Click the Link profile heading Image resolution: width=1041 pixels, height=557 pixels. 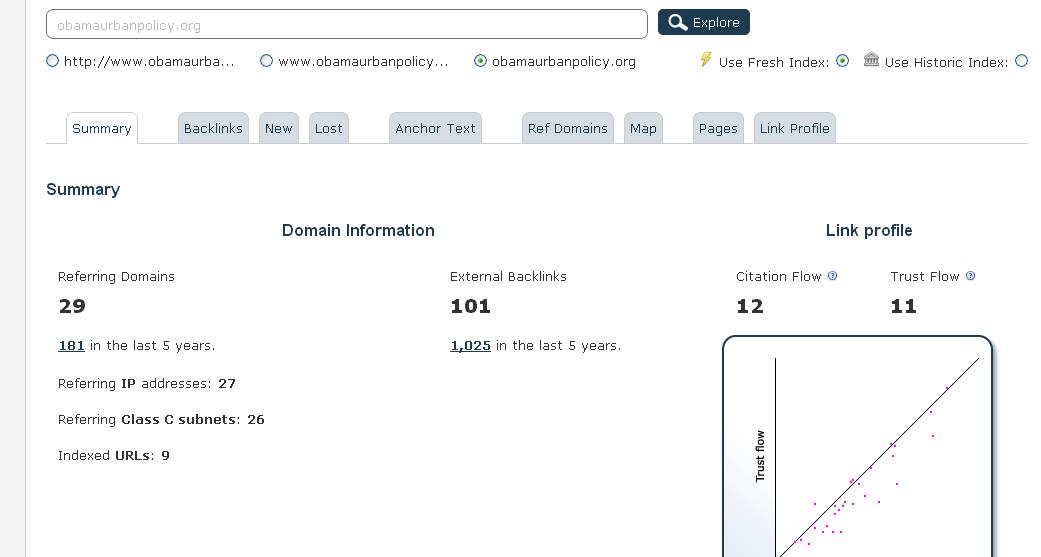click(x=869, y=230)
